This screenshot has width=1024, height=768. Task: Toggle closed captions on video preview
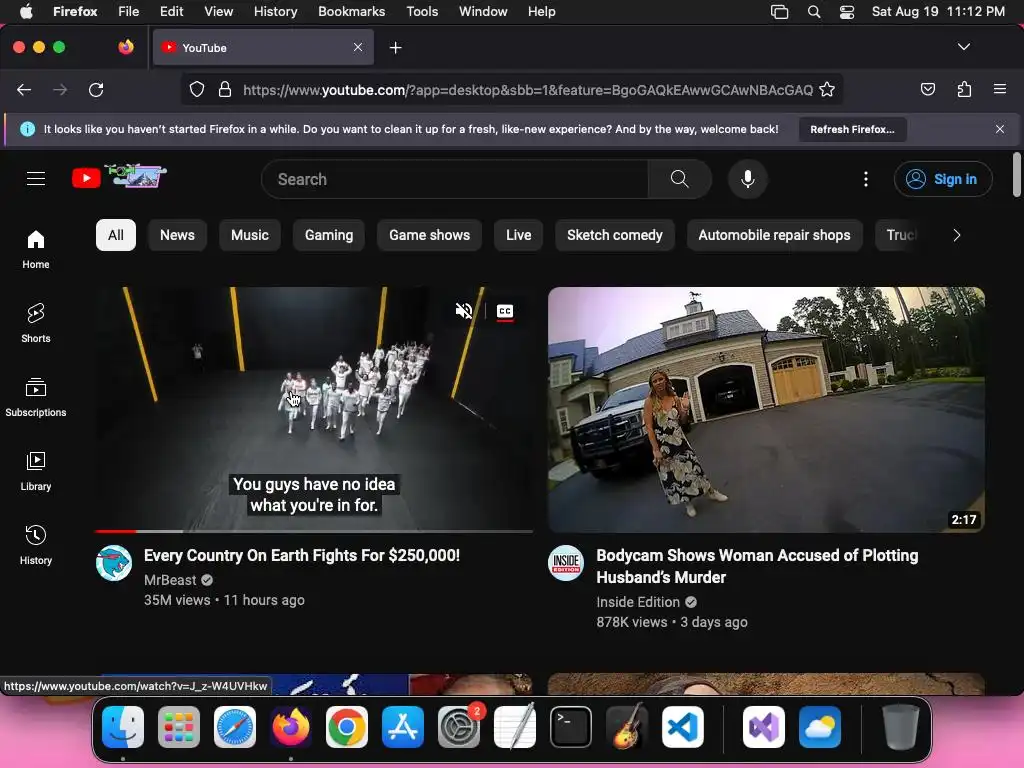pyautogui.click(x=505, y=312)
